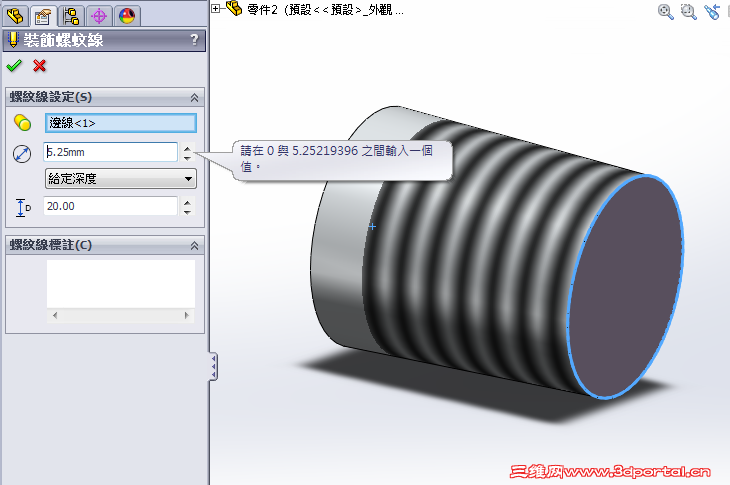Increase depth value with up arrow
This screenshot has width=730, height=485.
pos(187,202)
